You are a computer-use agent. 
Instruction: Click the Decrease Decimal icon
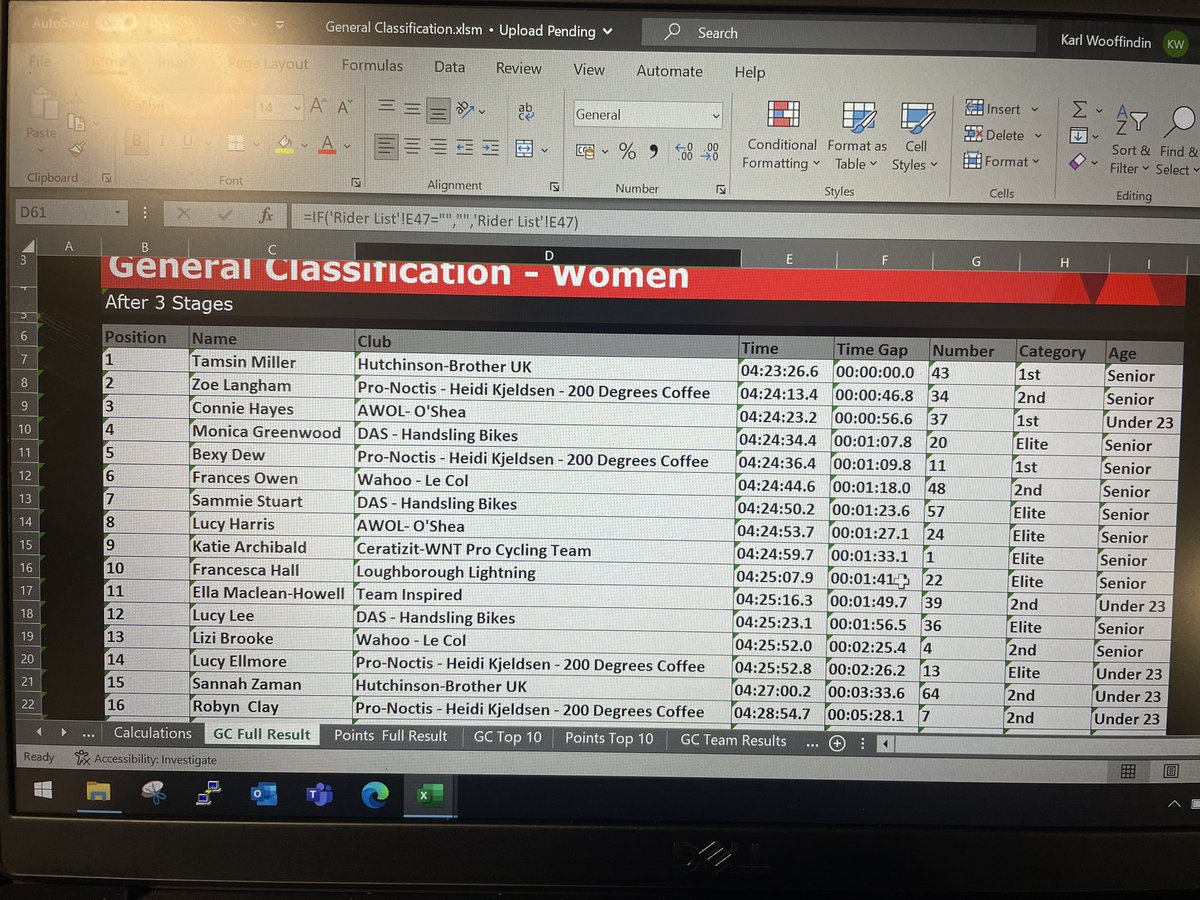coord(710,152)
